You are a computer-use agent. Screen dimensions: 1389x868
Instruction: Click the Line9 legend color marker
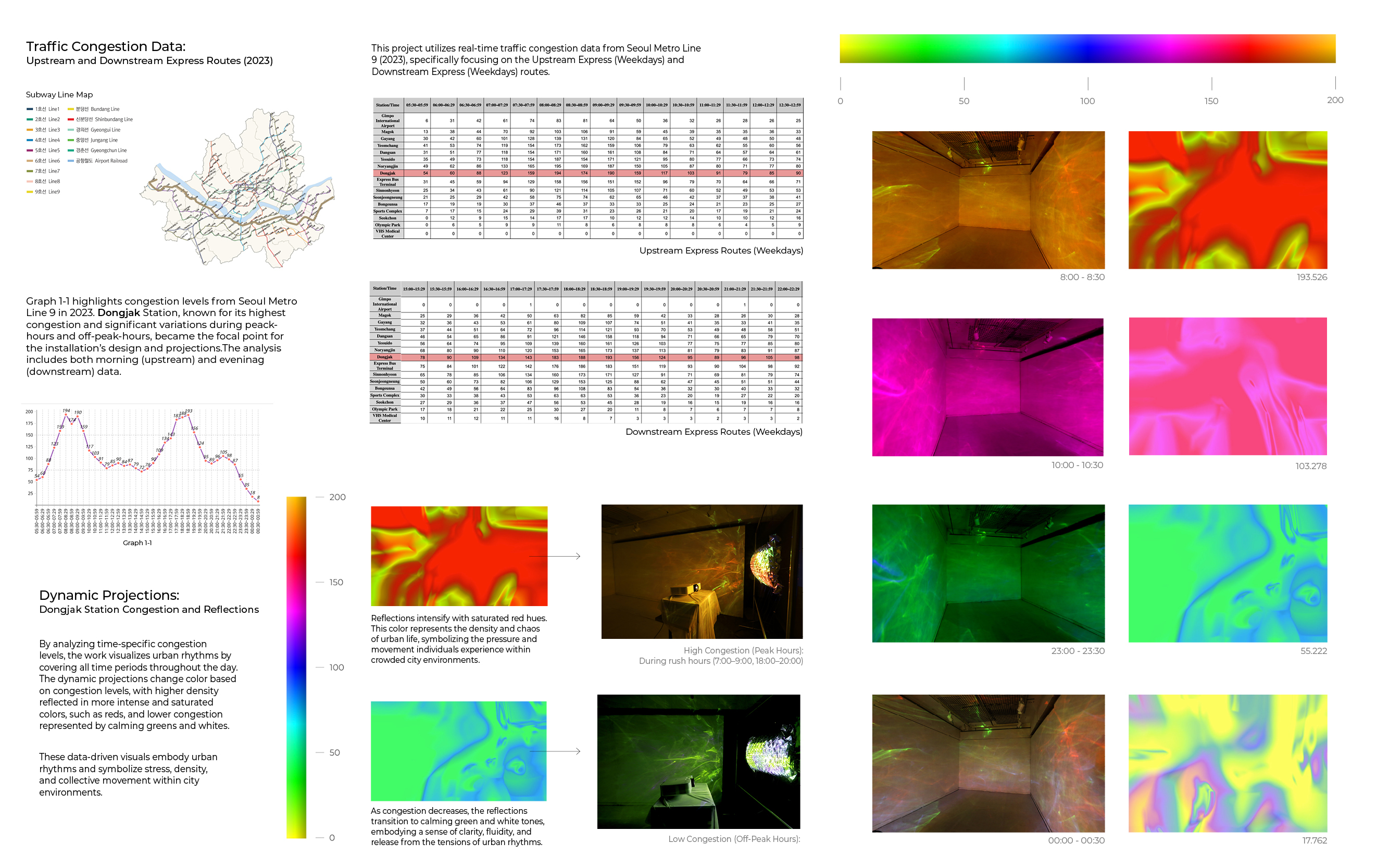[29, 192]
